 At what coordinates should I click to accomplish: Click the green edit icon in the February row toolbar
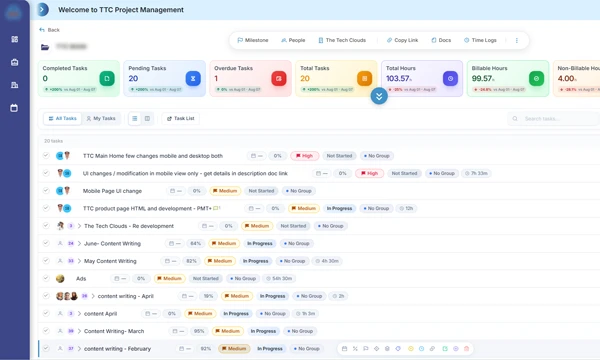point(445,349)
